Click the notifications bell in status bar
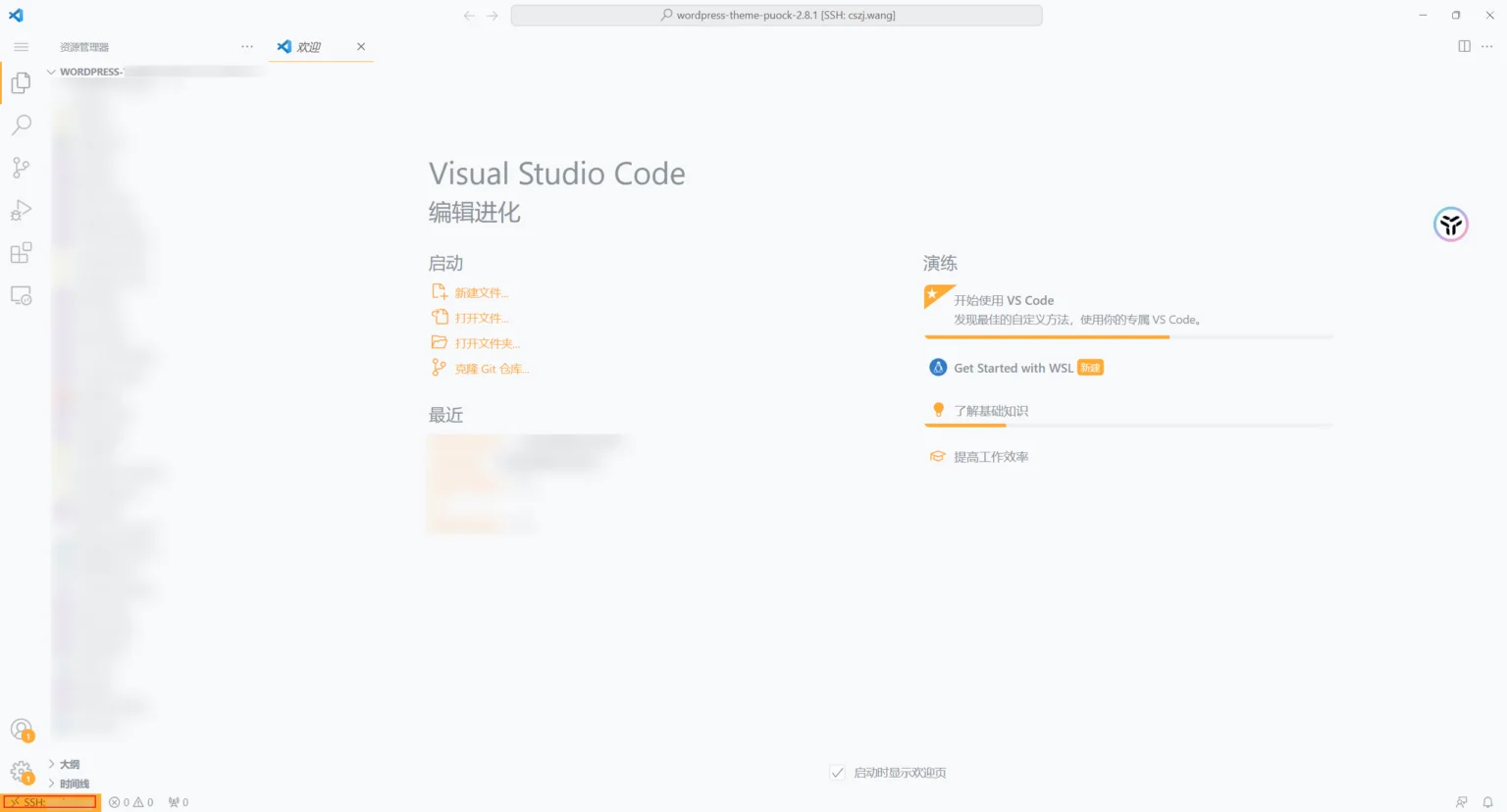The image size is (1507, 812). 1487,802
